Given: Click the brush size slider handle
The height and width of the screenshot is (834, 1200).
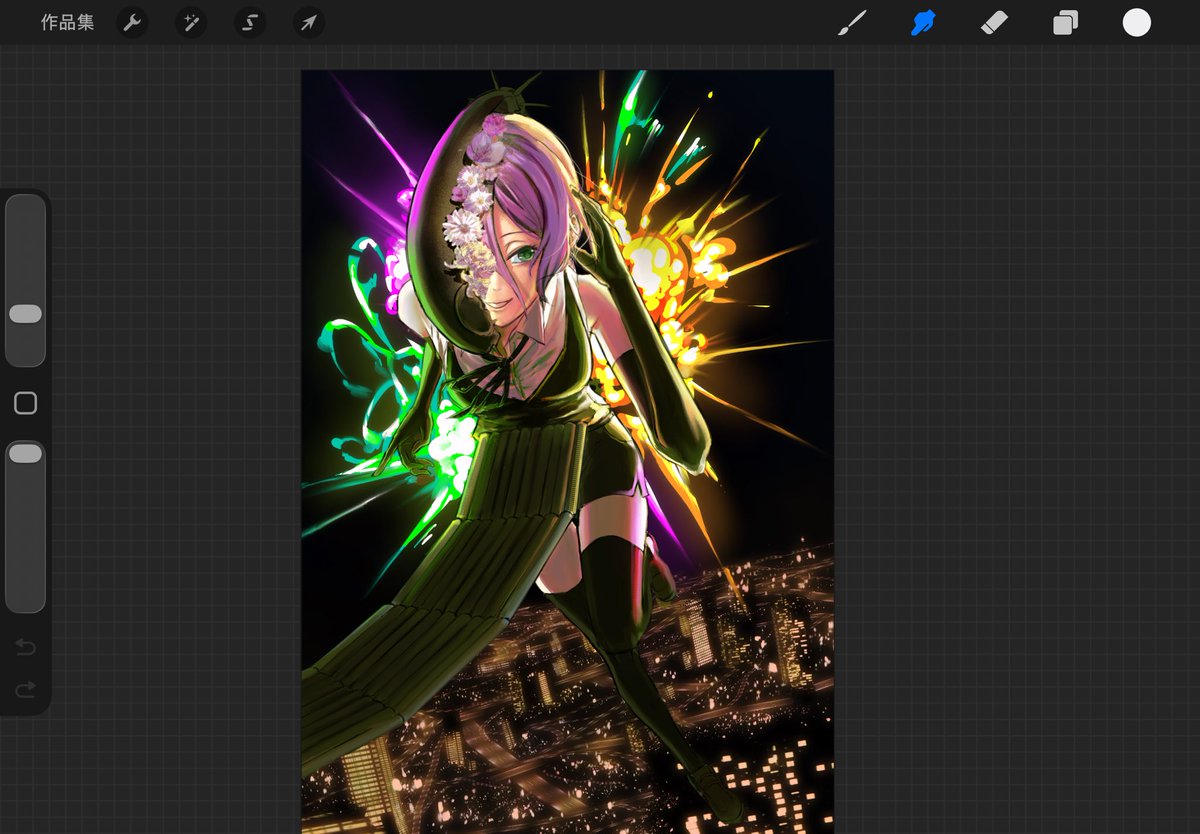Looking at the screenshot, I should 25,314.
